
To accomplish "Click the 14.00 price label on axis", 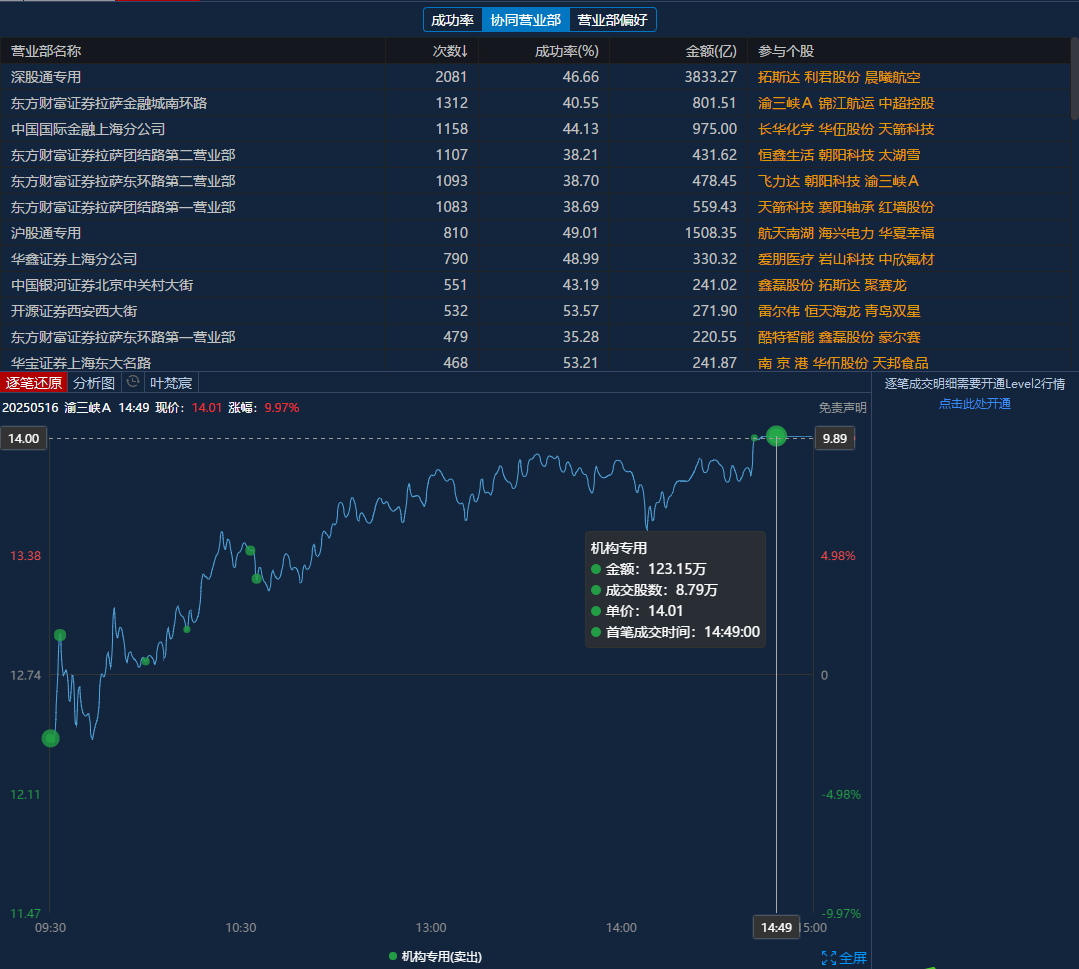I will coord(23,438).
